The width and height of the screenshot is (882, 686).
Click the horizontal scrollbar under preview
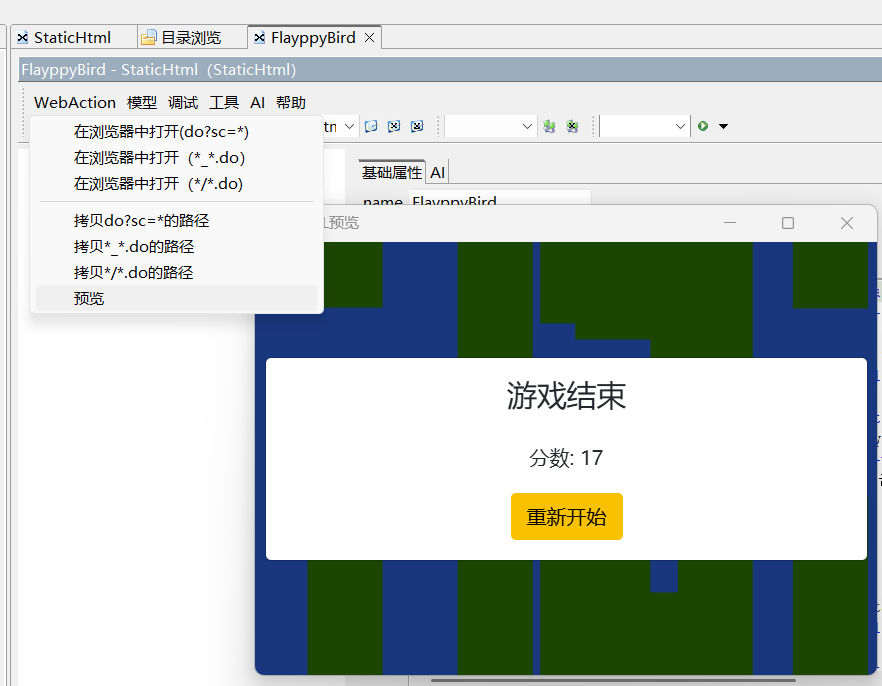(613, 680)
